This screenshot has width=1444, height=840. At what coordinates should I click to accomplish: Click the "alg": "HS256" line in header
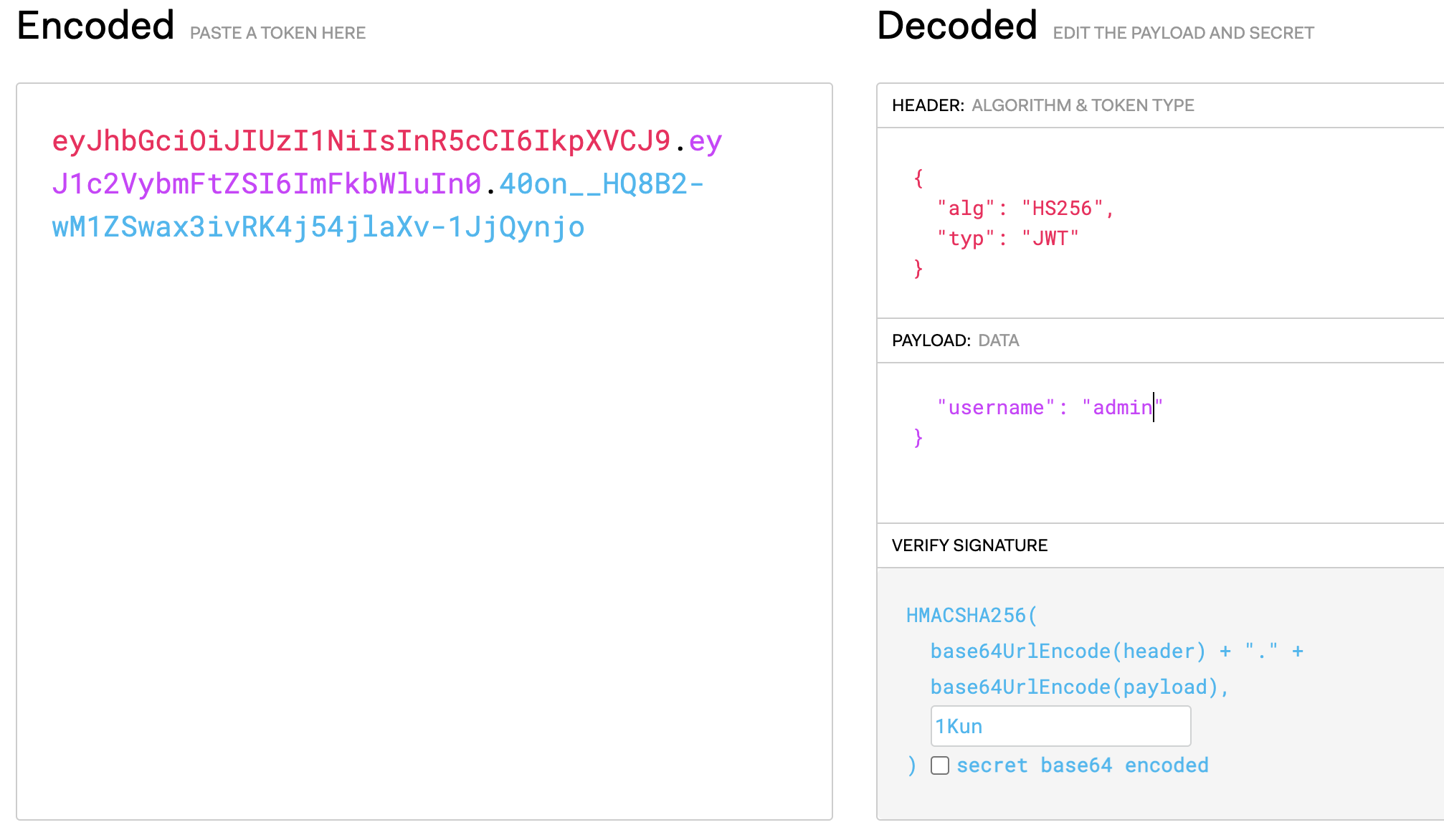1025,209
